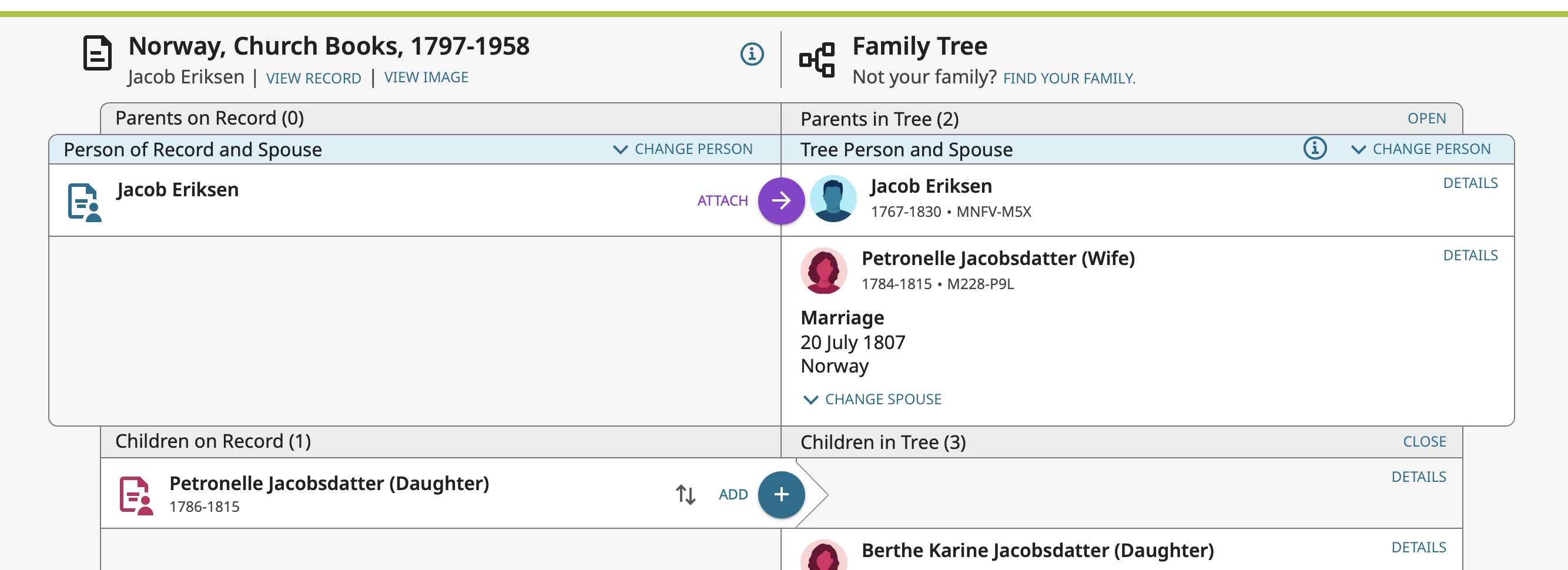Click the record document icon beside Jacob Eriksen

pos(84,202)
